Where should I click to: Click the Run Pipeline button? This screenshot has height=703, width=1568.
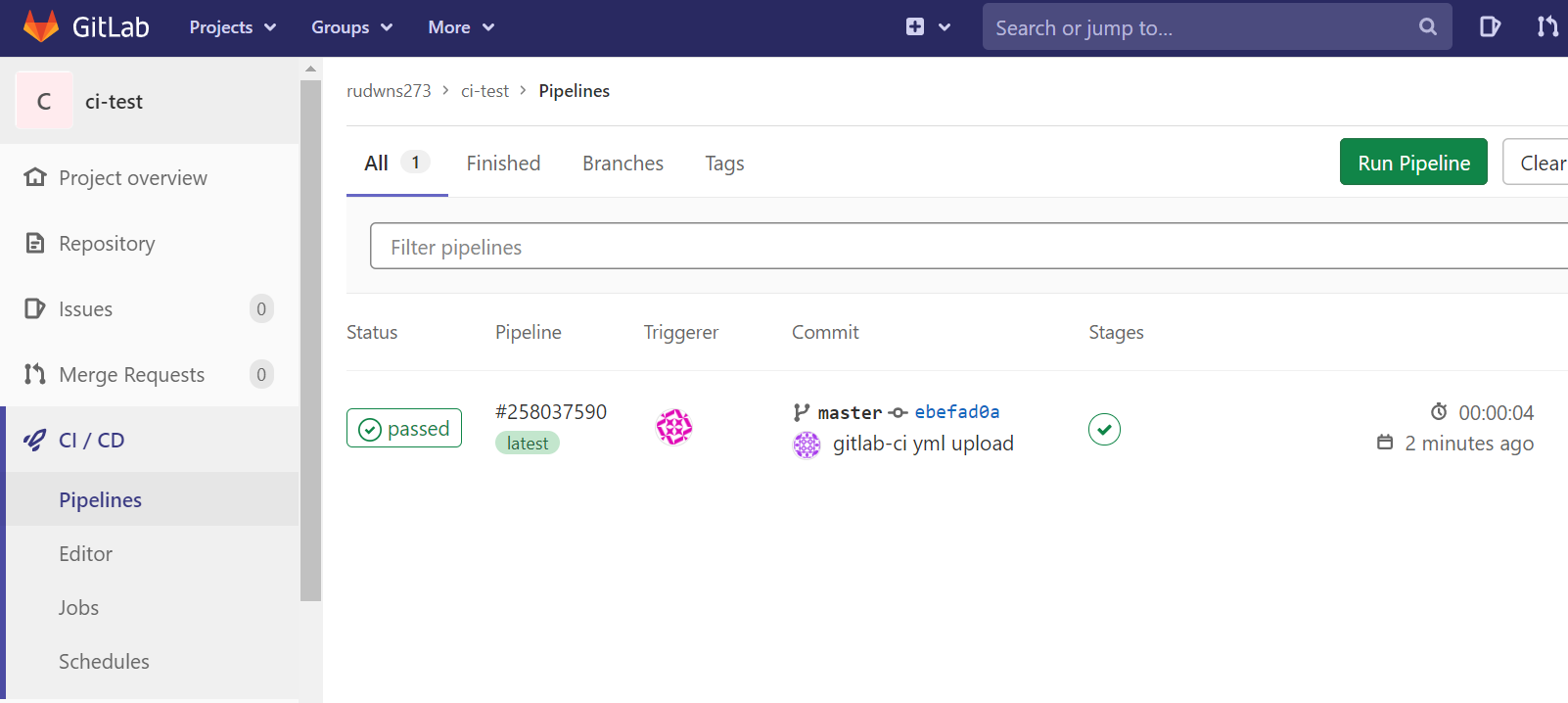click(1413, 162)
